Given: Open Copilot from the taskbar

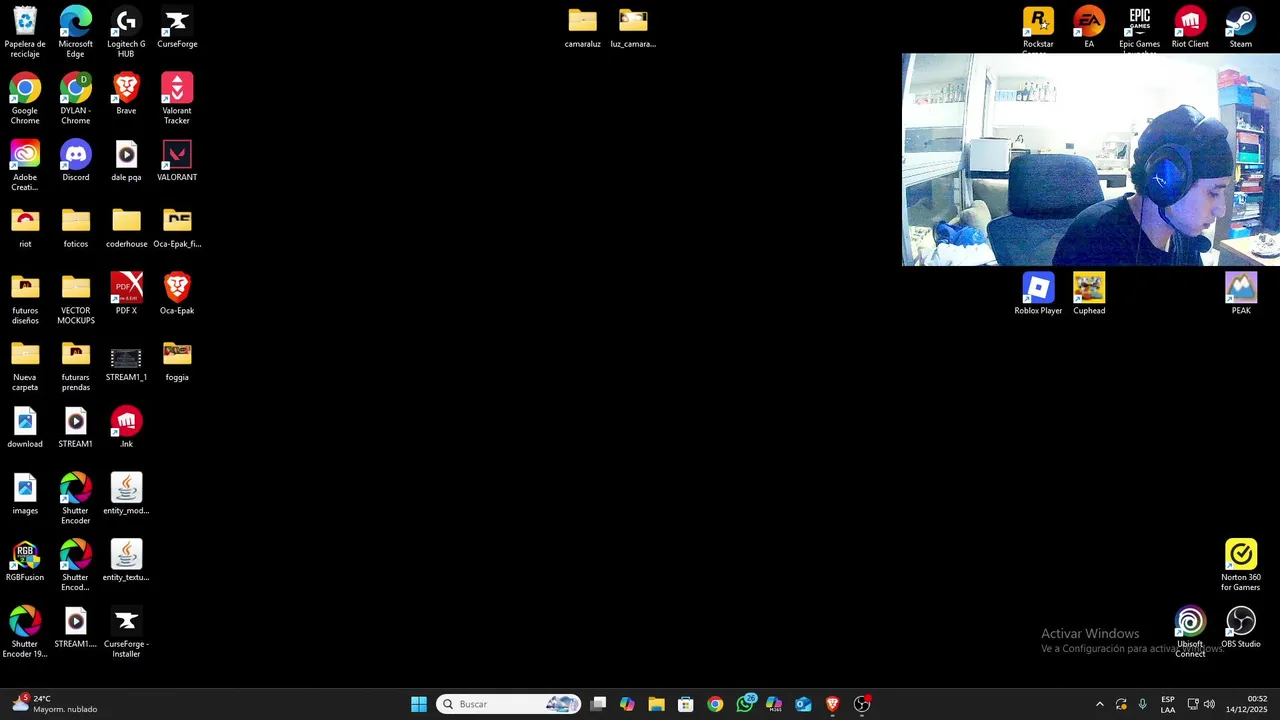Looking at the screenshot, I should (x=627, y=704).
